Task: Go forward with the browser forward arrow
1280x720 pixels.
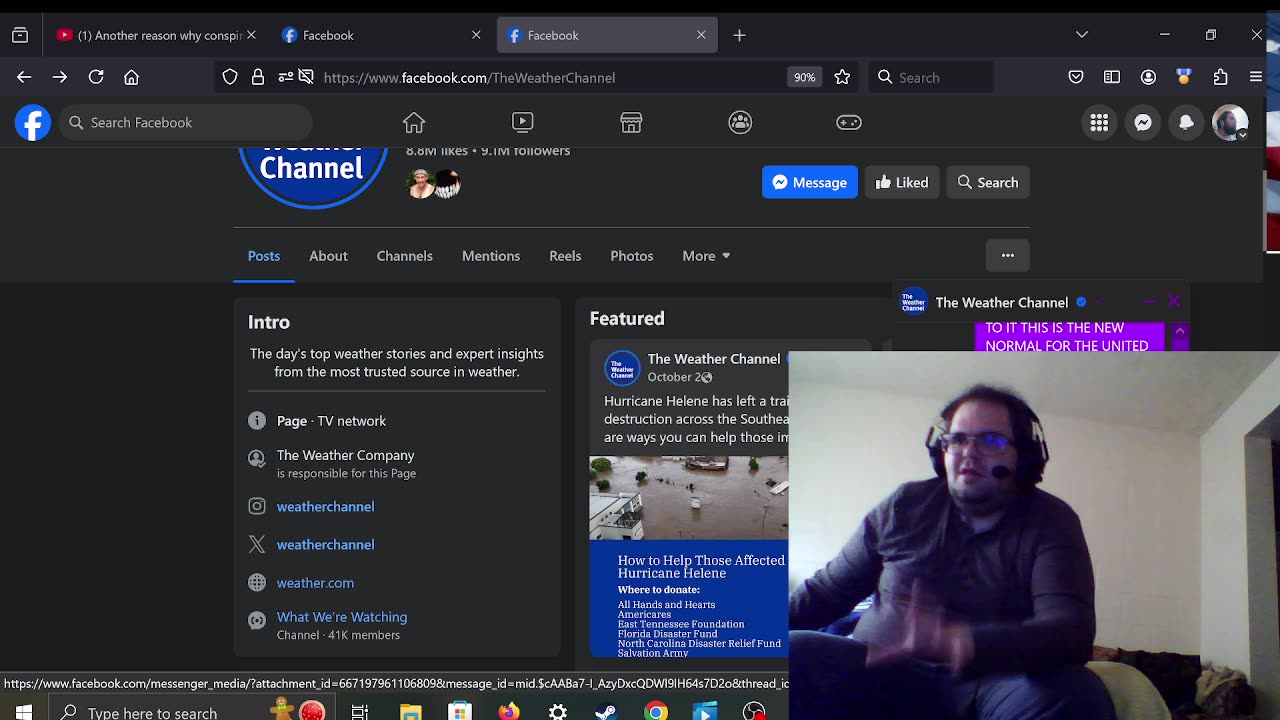Action: (60, 77)
